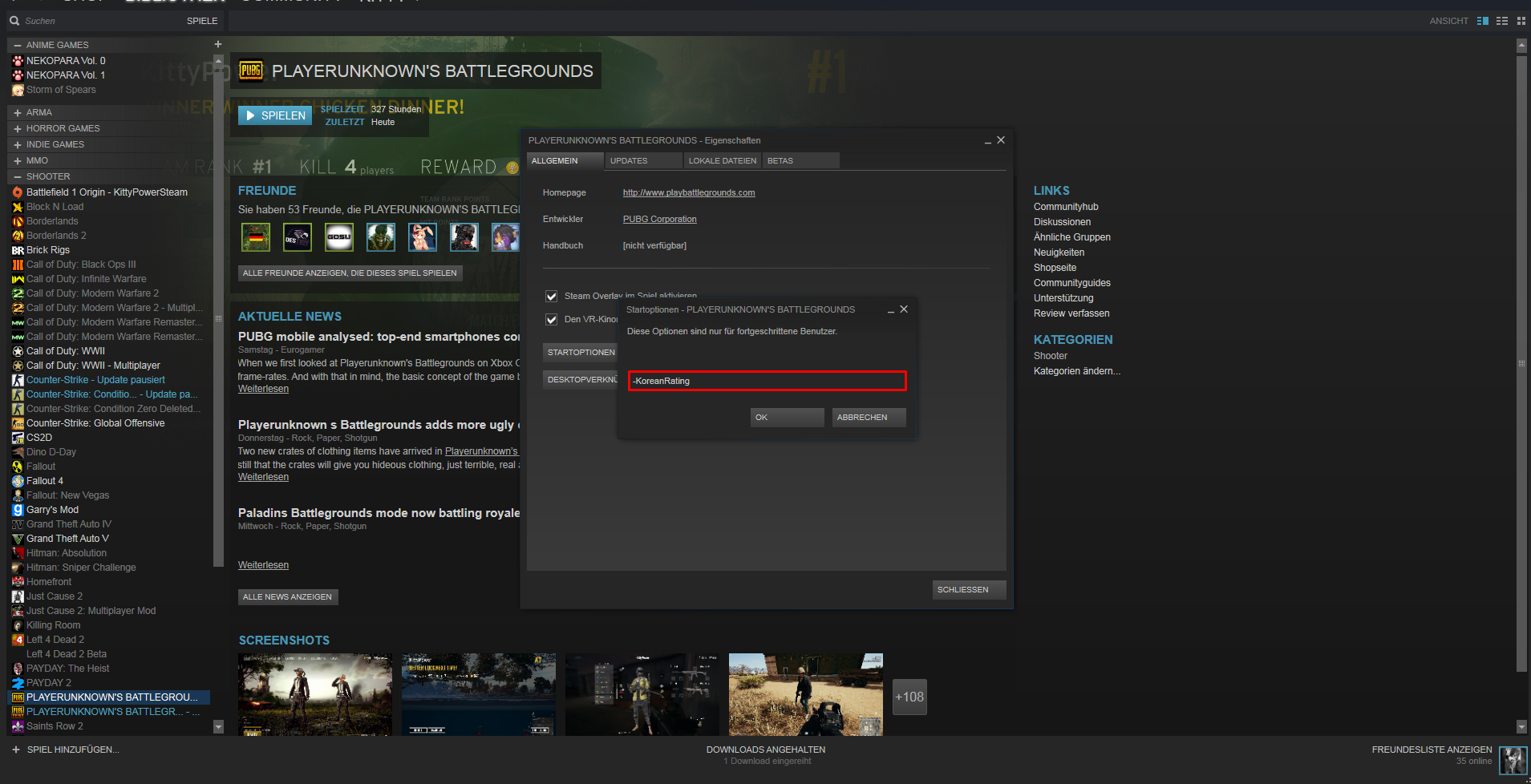This screenshot has width=1531, height=784.
Task: Switch to the UPDATES tab
Action: pyautogui.click(x=643, y=161)
